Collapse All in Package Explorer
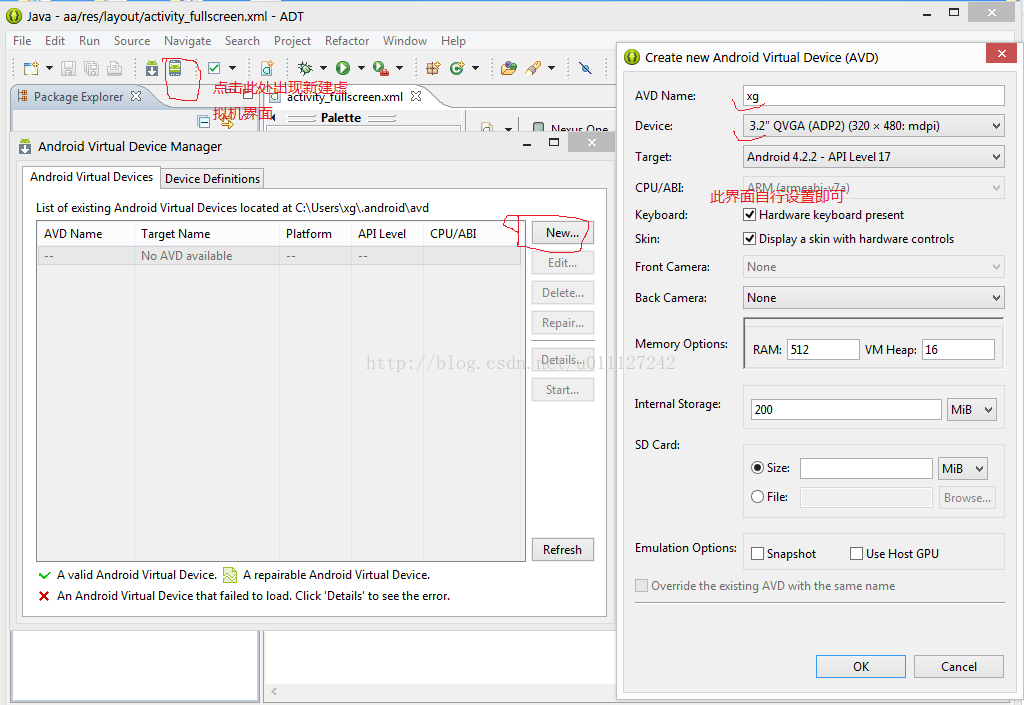 pyautogui.click(x=204, y=121)
